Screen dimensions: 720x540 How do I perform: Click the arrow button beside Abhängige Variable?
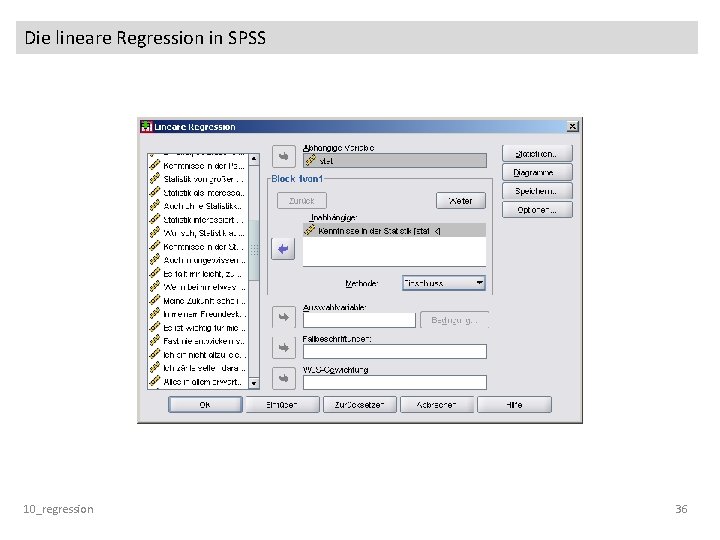click(283, 157)
